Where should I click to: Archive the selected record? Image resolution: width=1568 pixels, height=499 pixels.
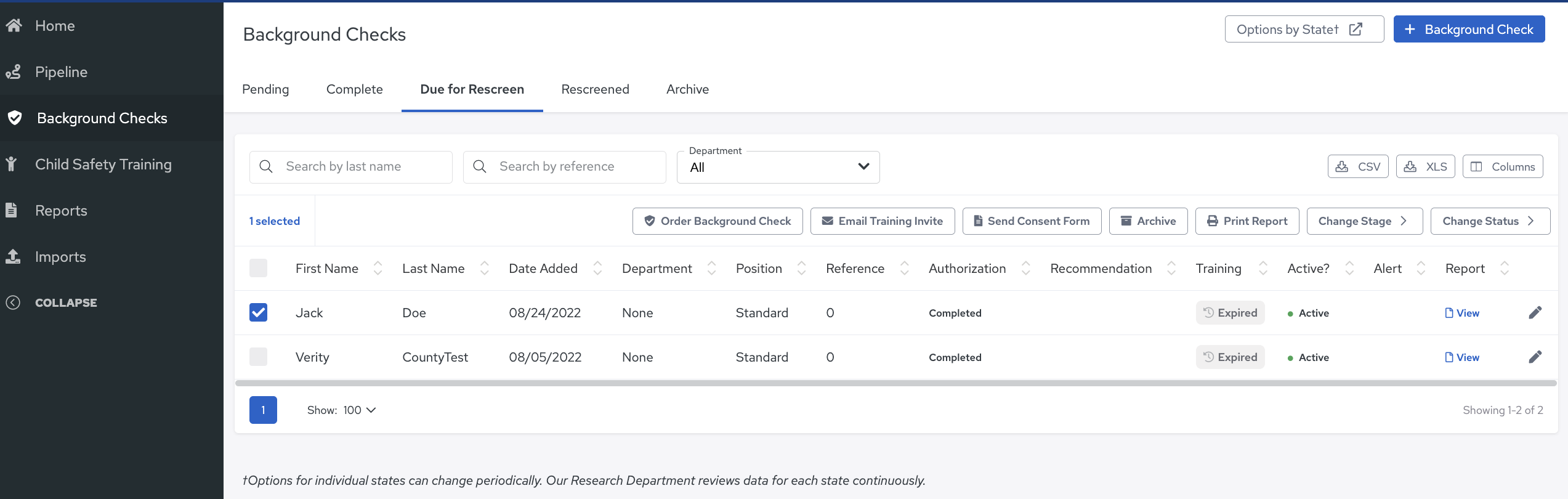click(1149, 221)
